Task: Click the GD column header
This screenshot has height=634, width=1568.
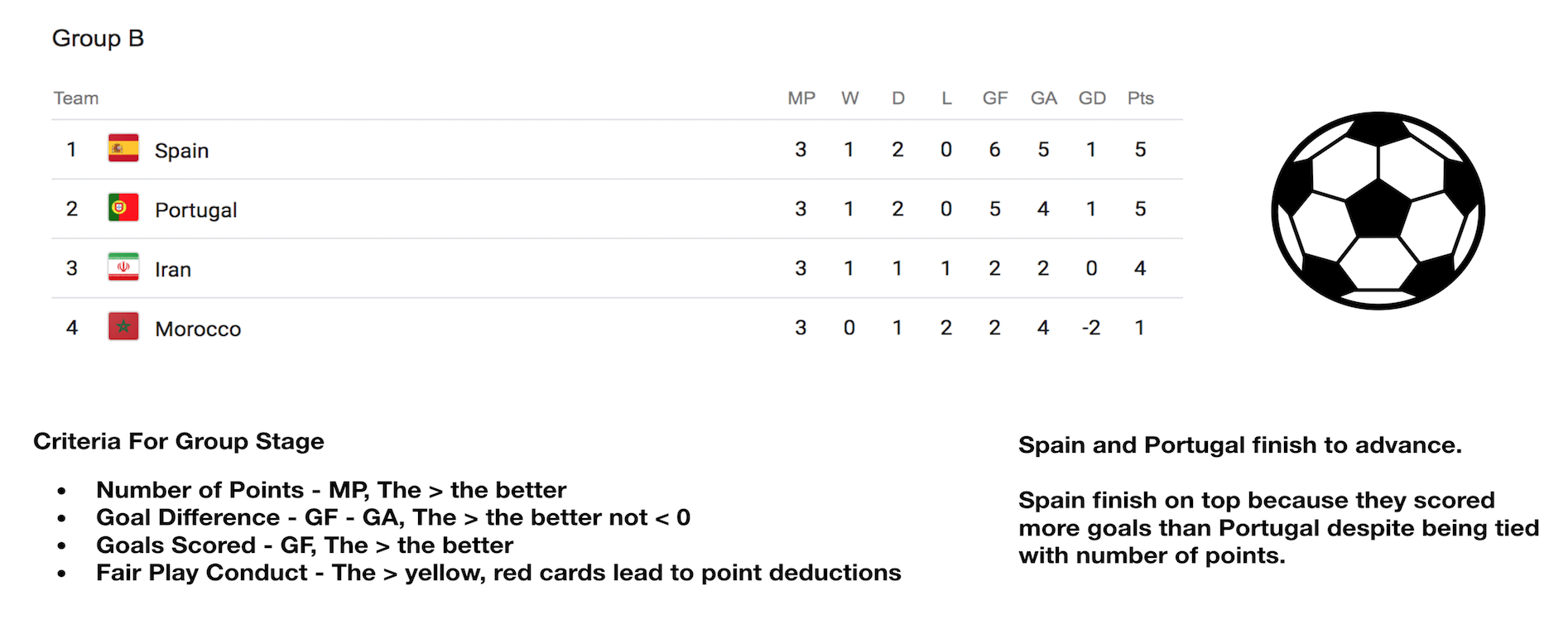Action: (x=1092, y=98)
